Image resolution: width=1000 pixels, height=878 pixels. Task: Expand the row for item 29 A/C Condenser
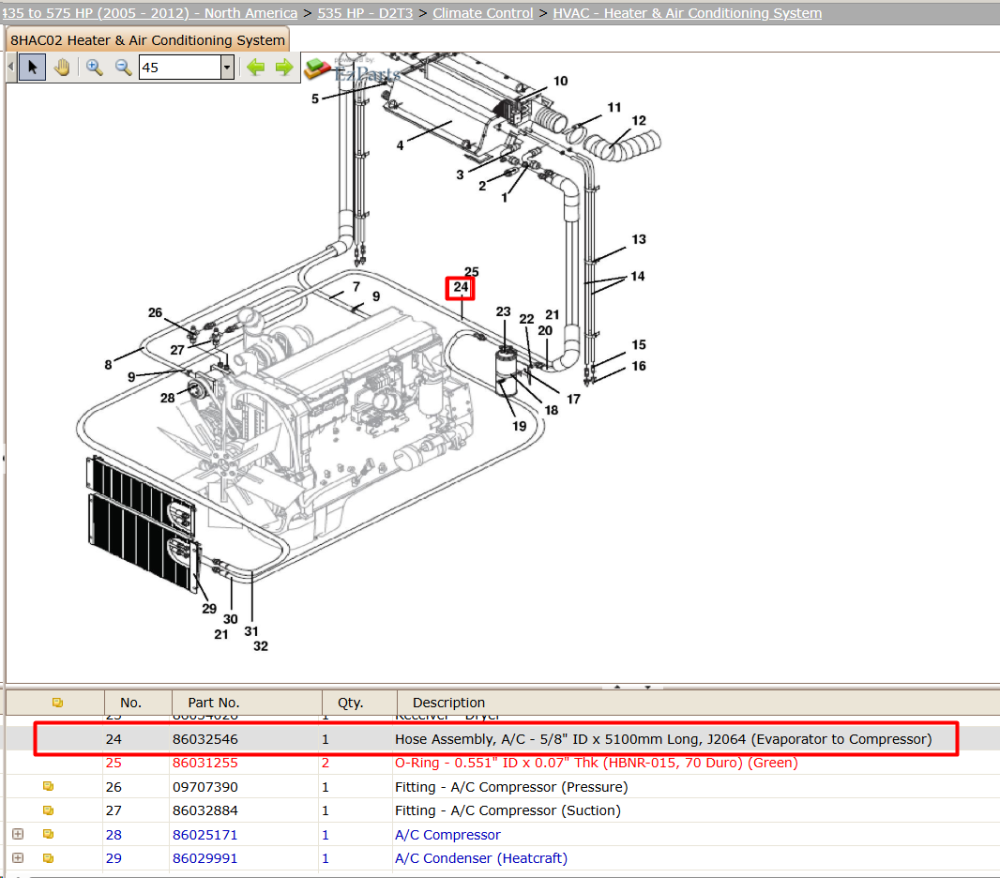18,858
